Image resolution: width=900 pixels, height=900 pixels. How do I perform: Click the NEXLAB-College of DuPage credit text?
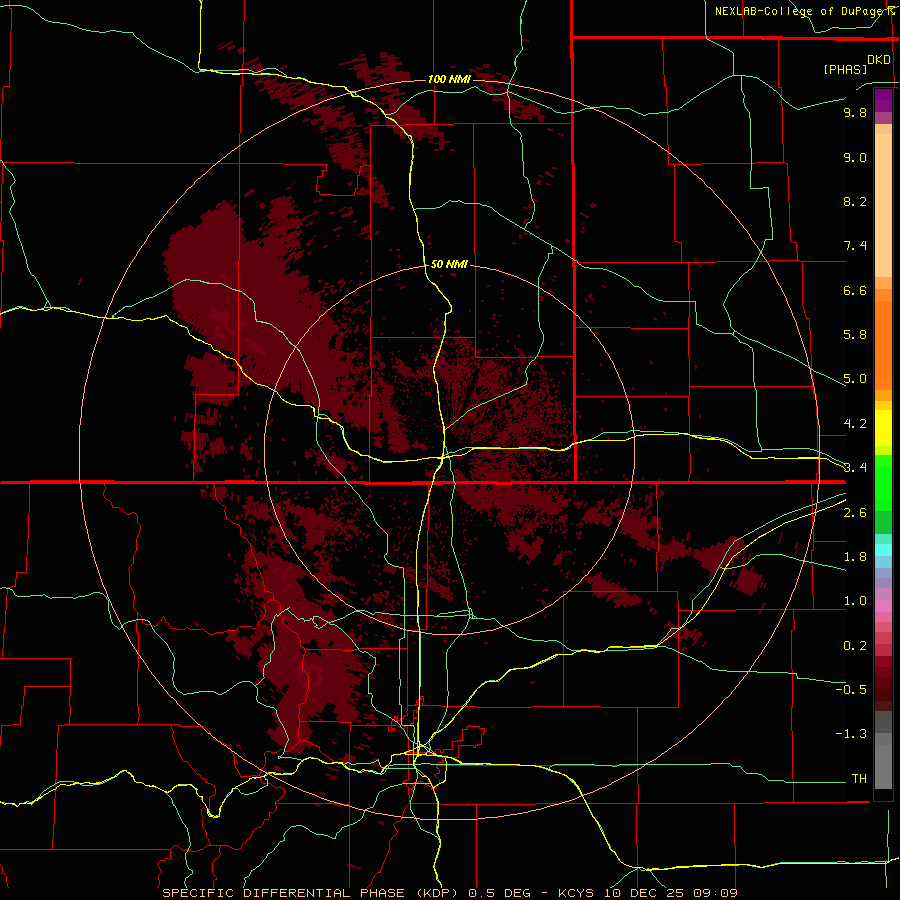(800, 11)
